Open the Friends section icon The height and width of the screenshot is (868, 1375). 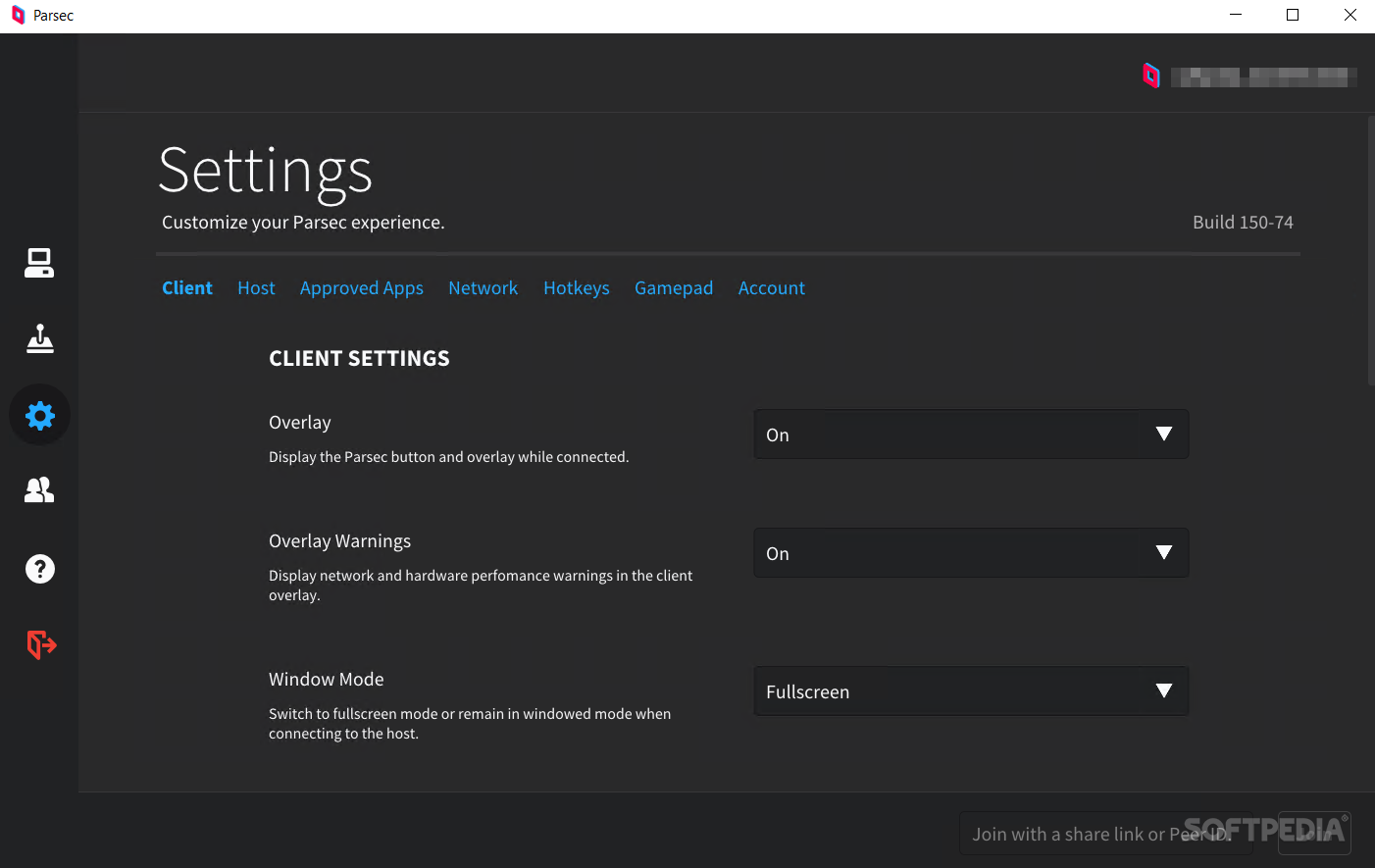[39, 490]
